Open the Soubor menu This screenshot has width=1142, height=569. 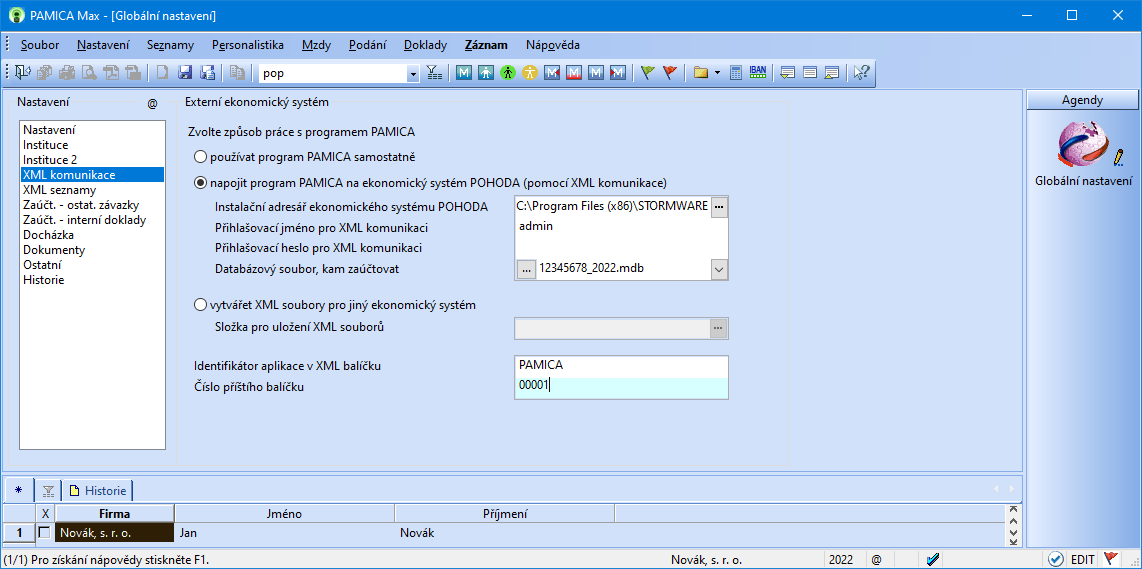point(40,44)
